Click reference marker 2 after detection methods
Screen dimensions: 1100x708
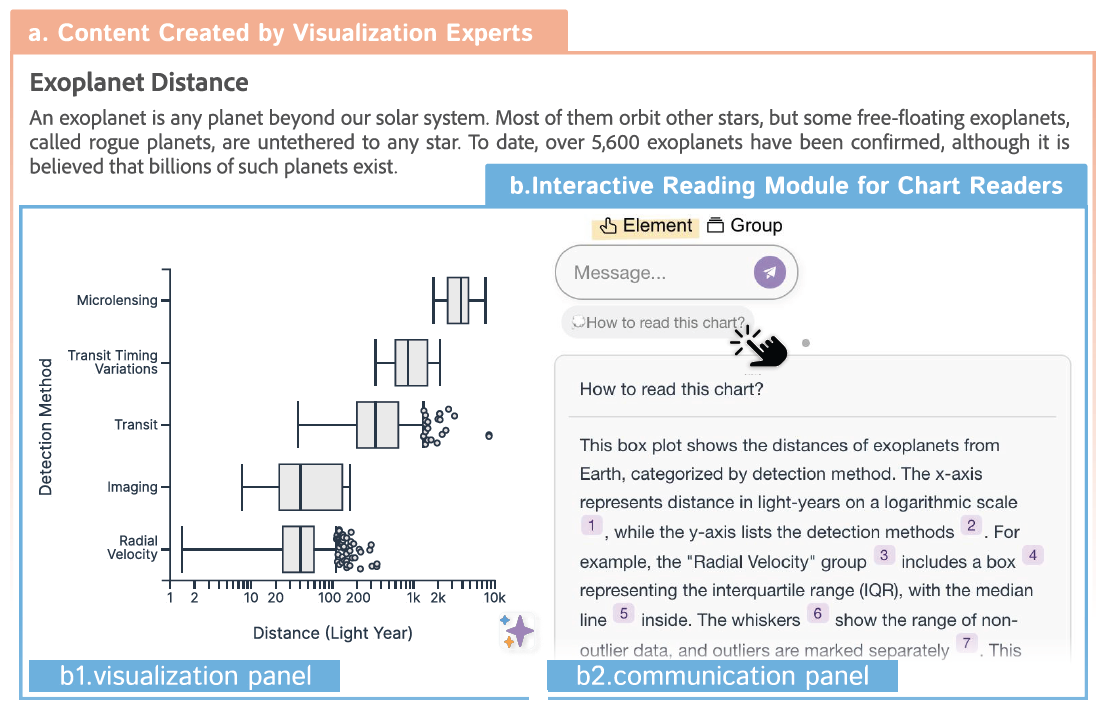[970, 526]
